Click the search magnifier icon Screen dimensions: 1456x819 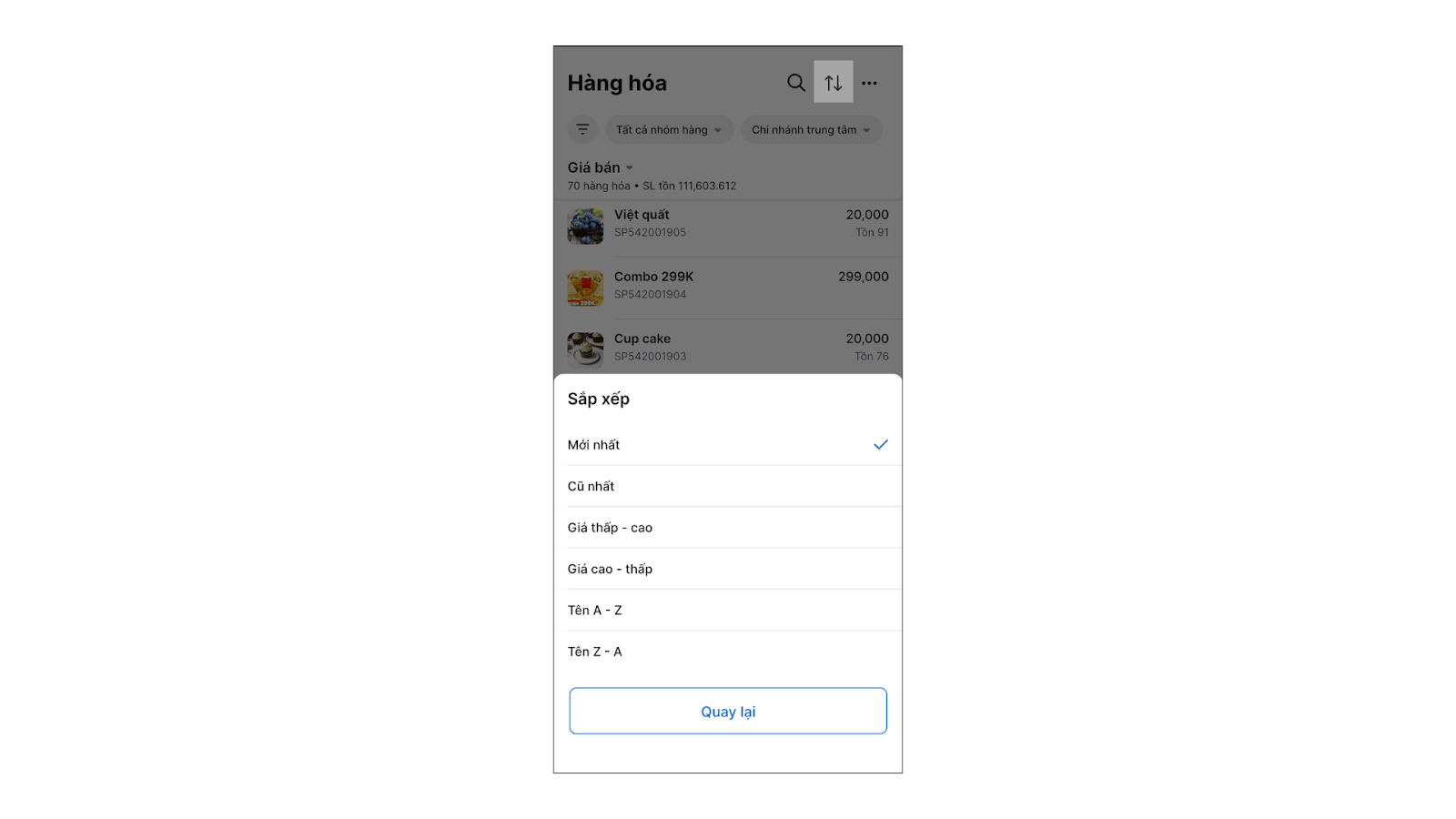[795, 83]
